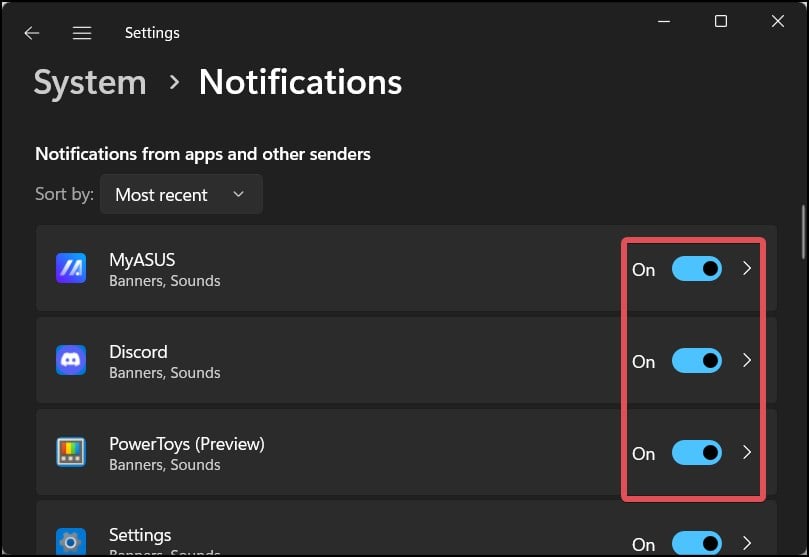This screenshot has width=809, height=557.
Task: Click the vertical scrollbar thumb
Action: (x=803, y=232)
